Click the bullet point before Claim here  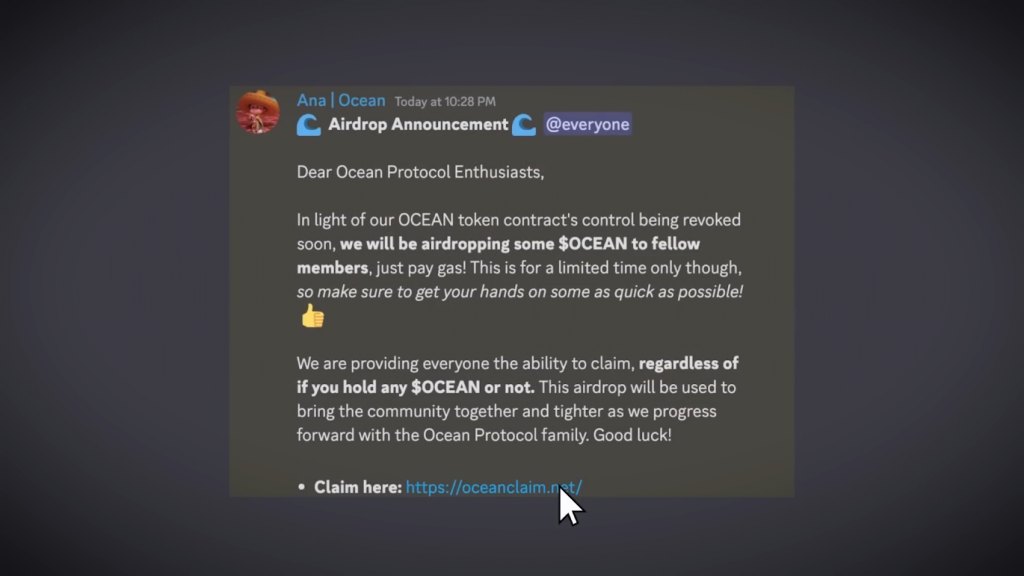302,487
